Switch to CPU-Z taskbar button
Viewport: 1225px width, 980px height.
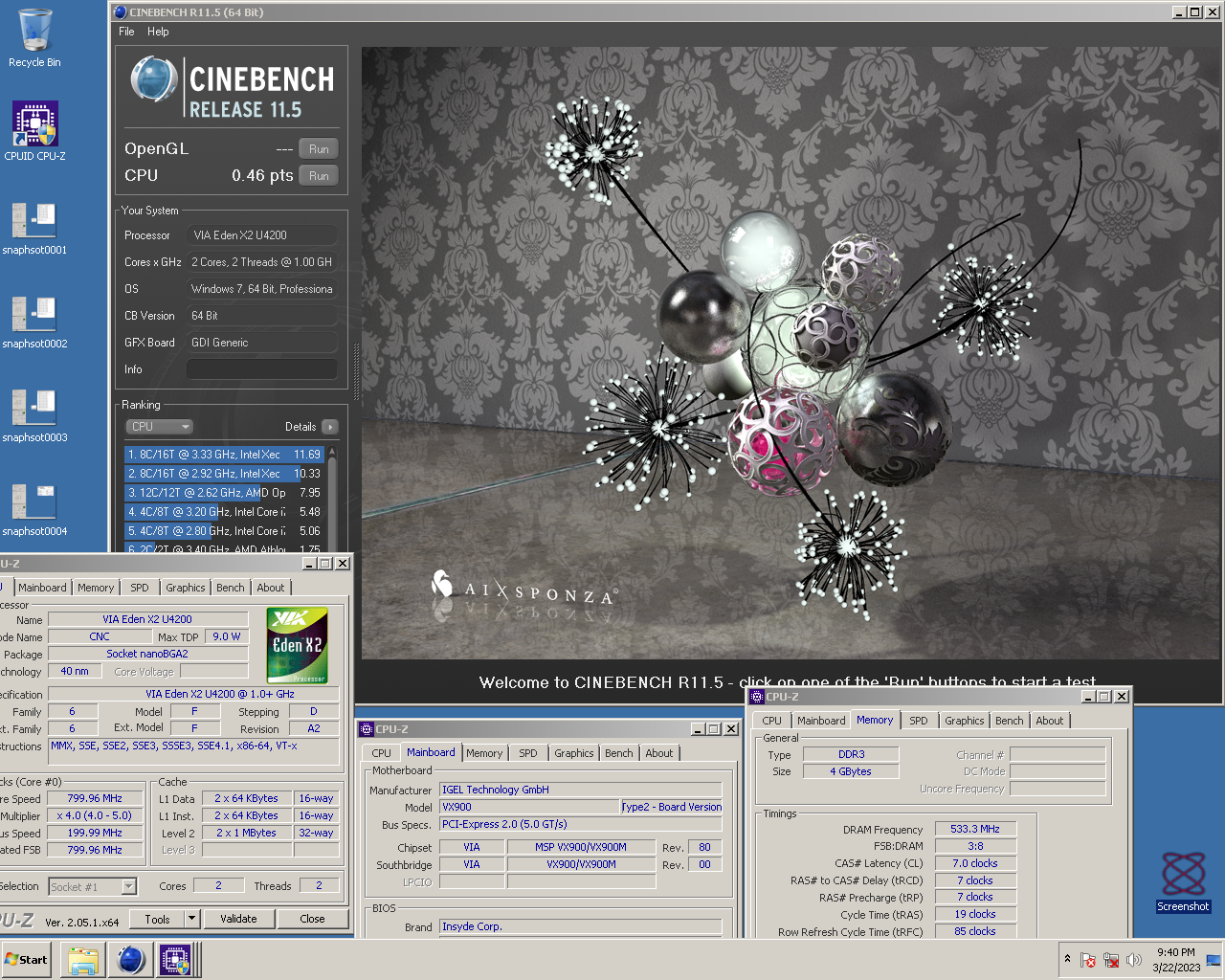point(176,960)
